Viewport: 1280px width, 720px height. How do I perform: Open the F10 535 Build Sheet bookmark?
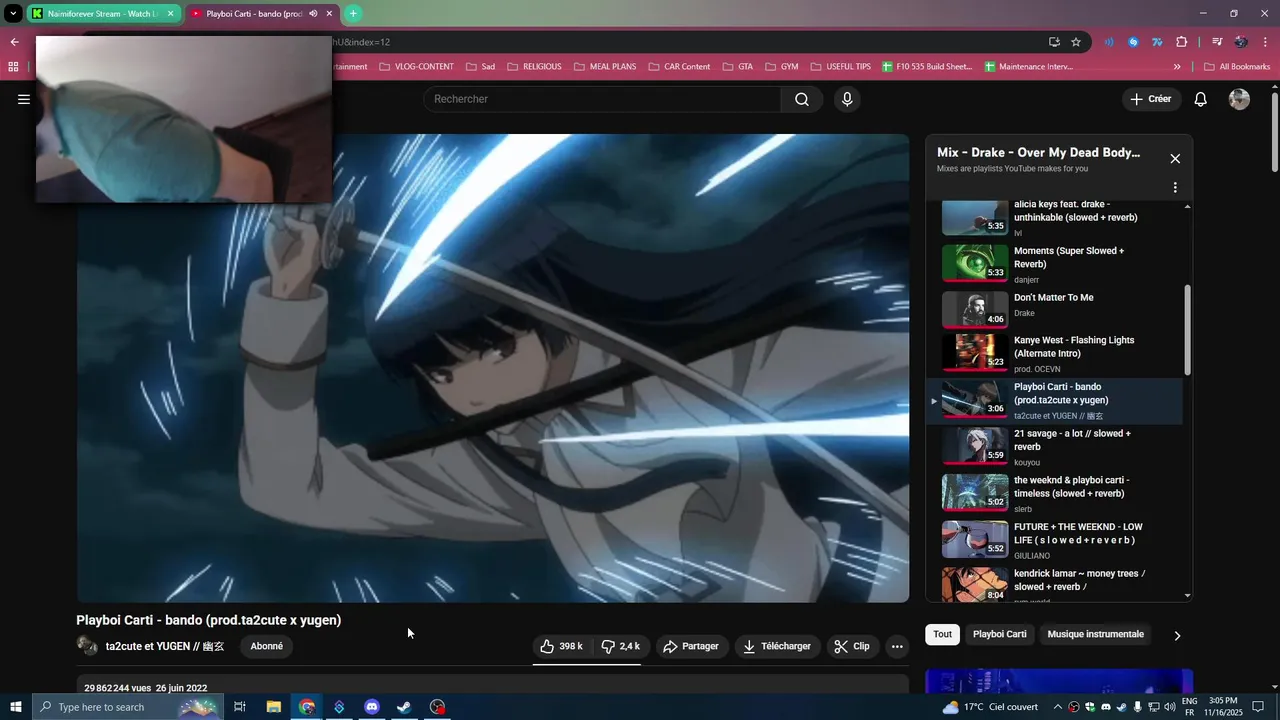click(x=927, y=67)
